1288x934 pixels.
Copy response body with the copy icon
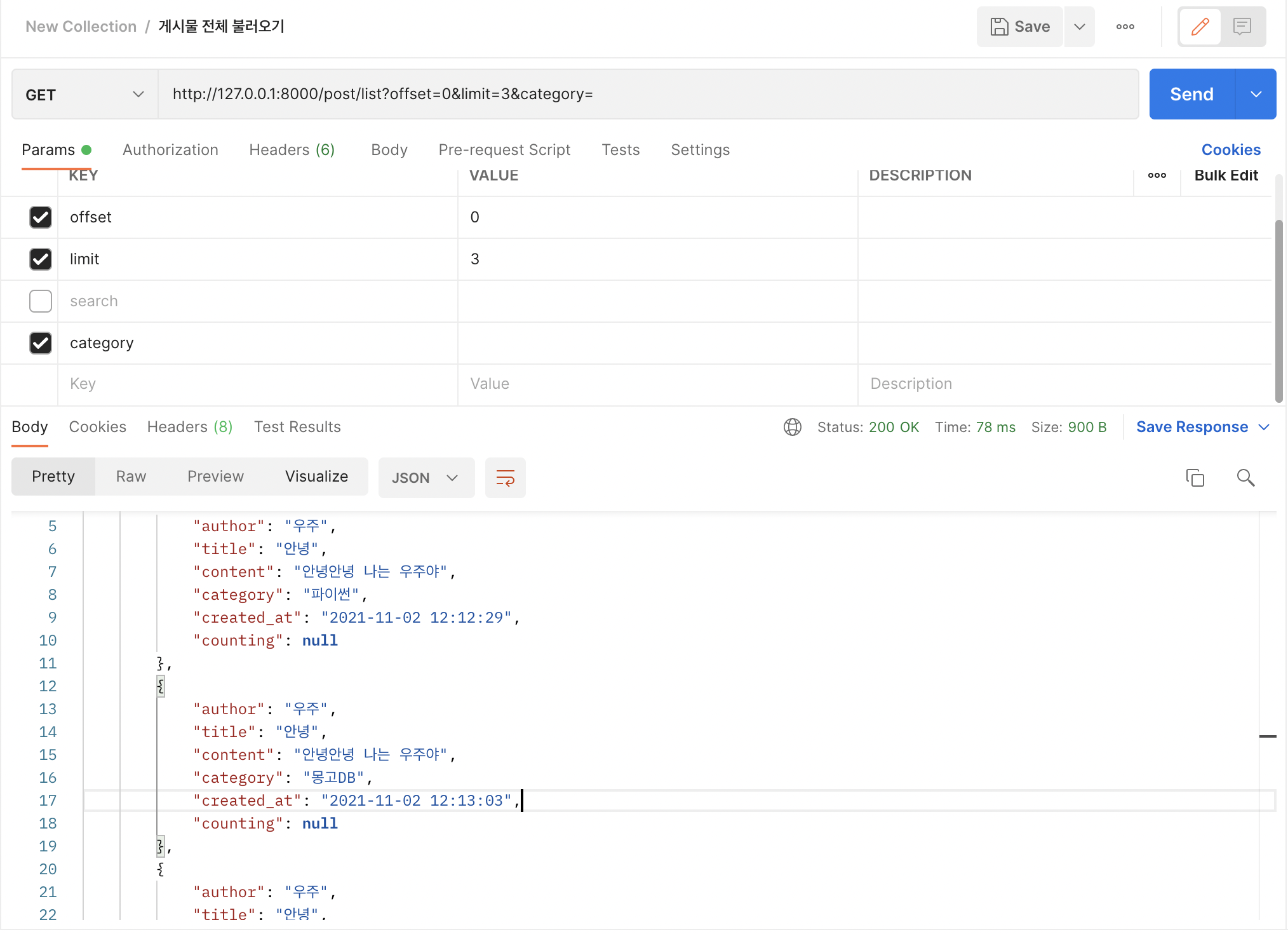click(1195, 478)
